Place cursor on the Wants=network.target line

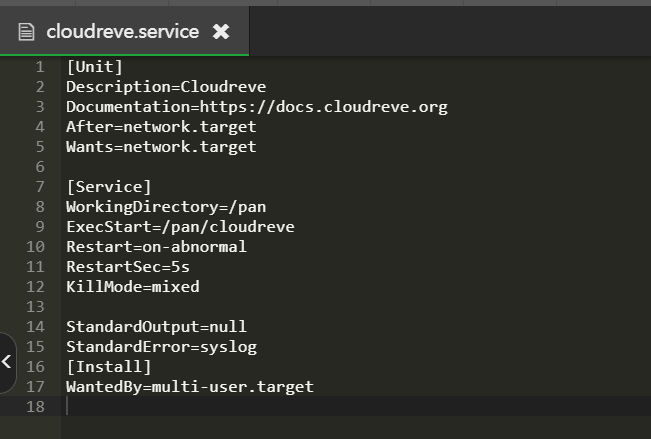[161, 147]
